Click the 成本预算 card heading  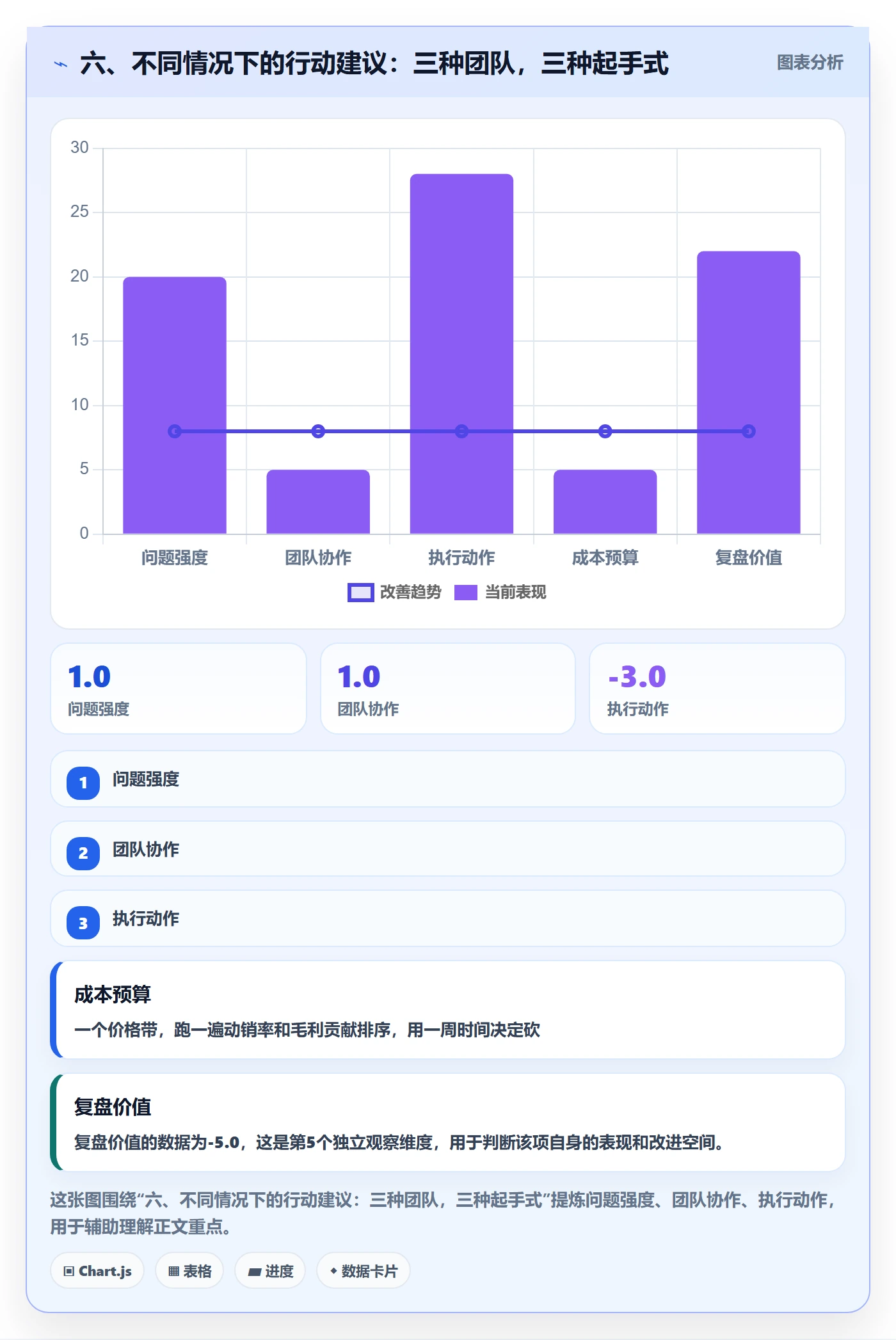(113, 994)
